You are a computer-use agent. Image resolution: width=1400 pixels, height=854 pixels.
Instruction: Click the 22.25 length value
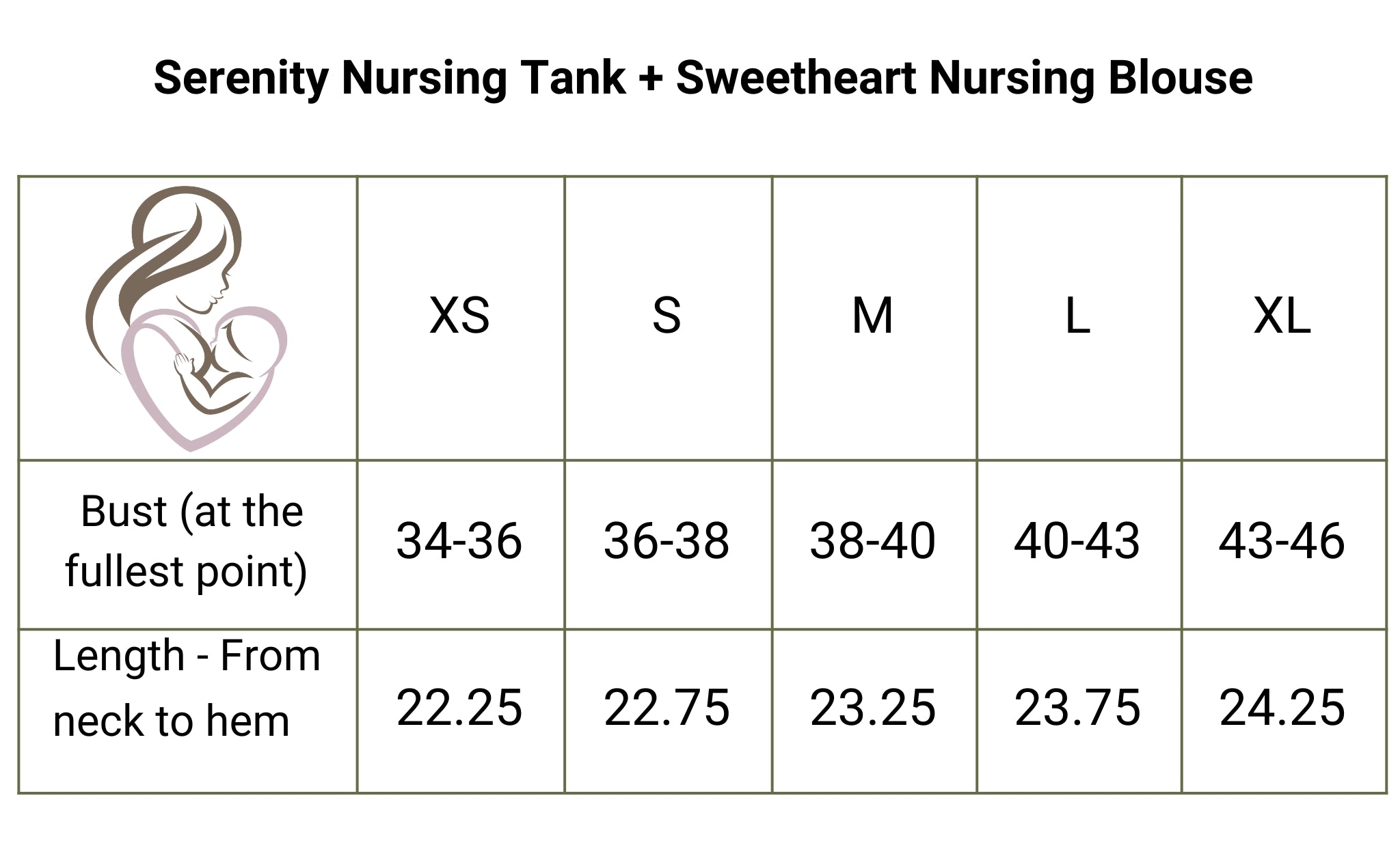459,708
